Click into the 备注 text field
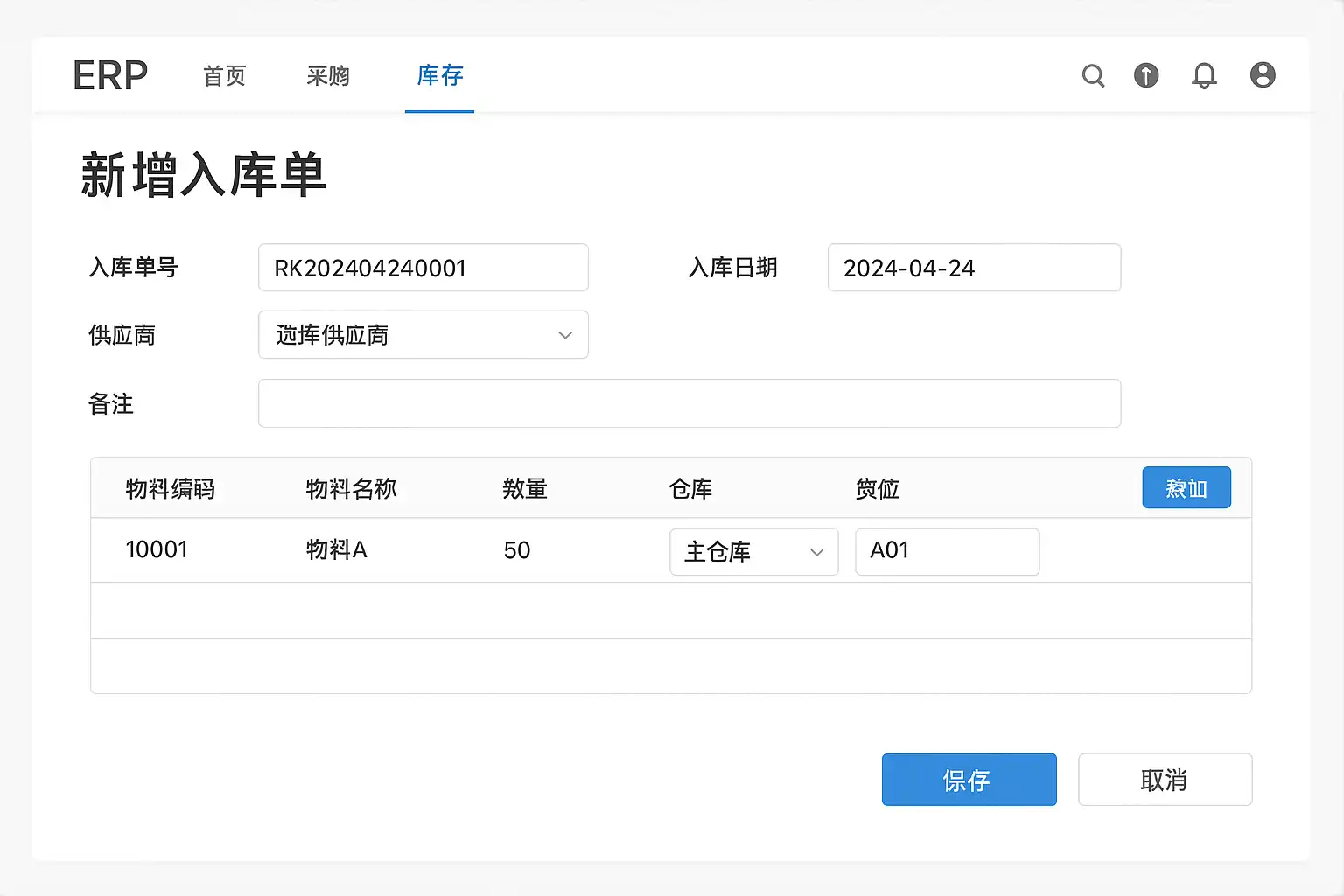 click(689, 403)
